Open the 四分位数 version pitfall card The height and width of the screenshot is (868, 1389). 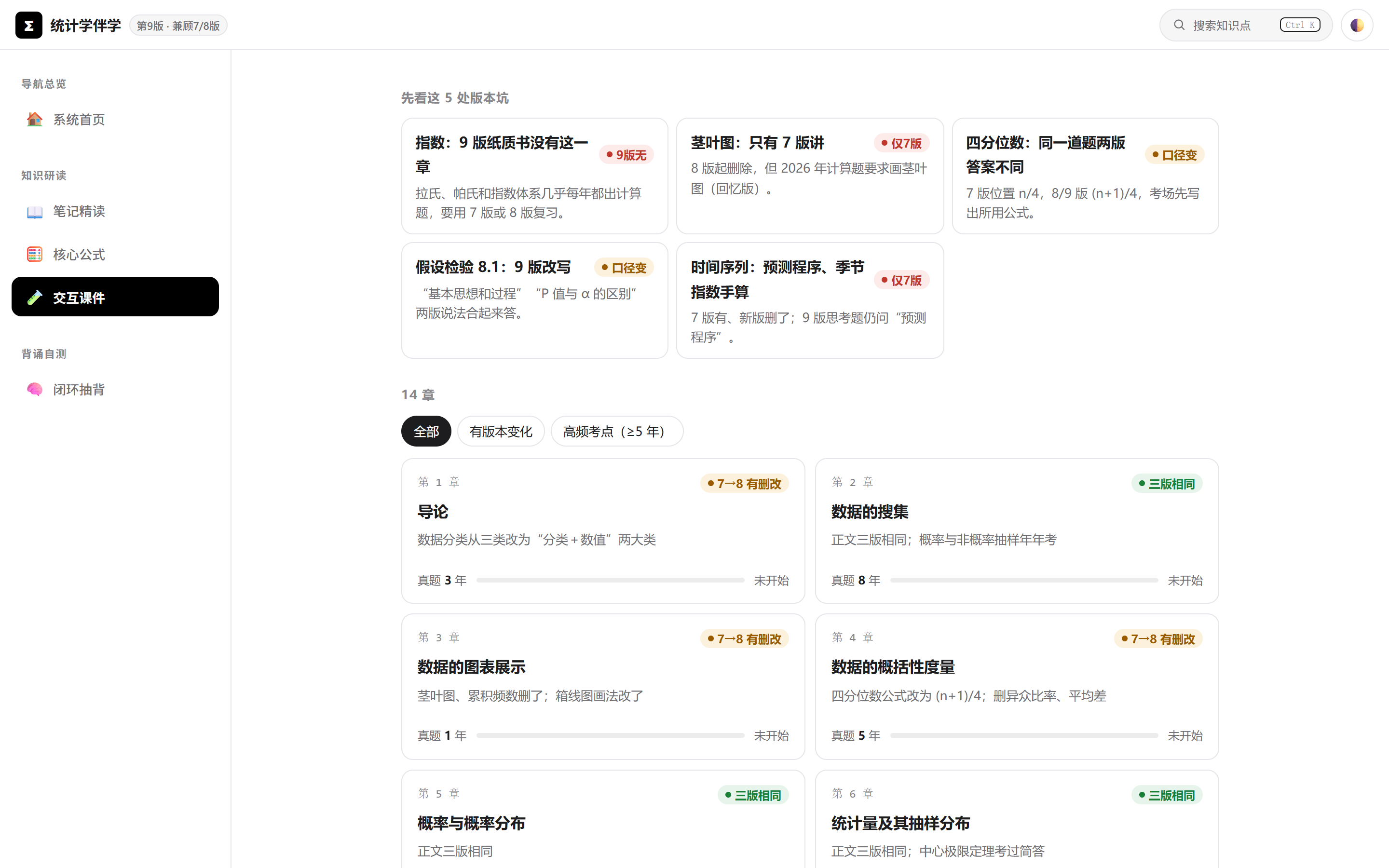click(x=1085, y=176)
